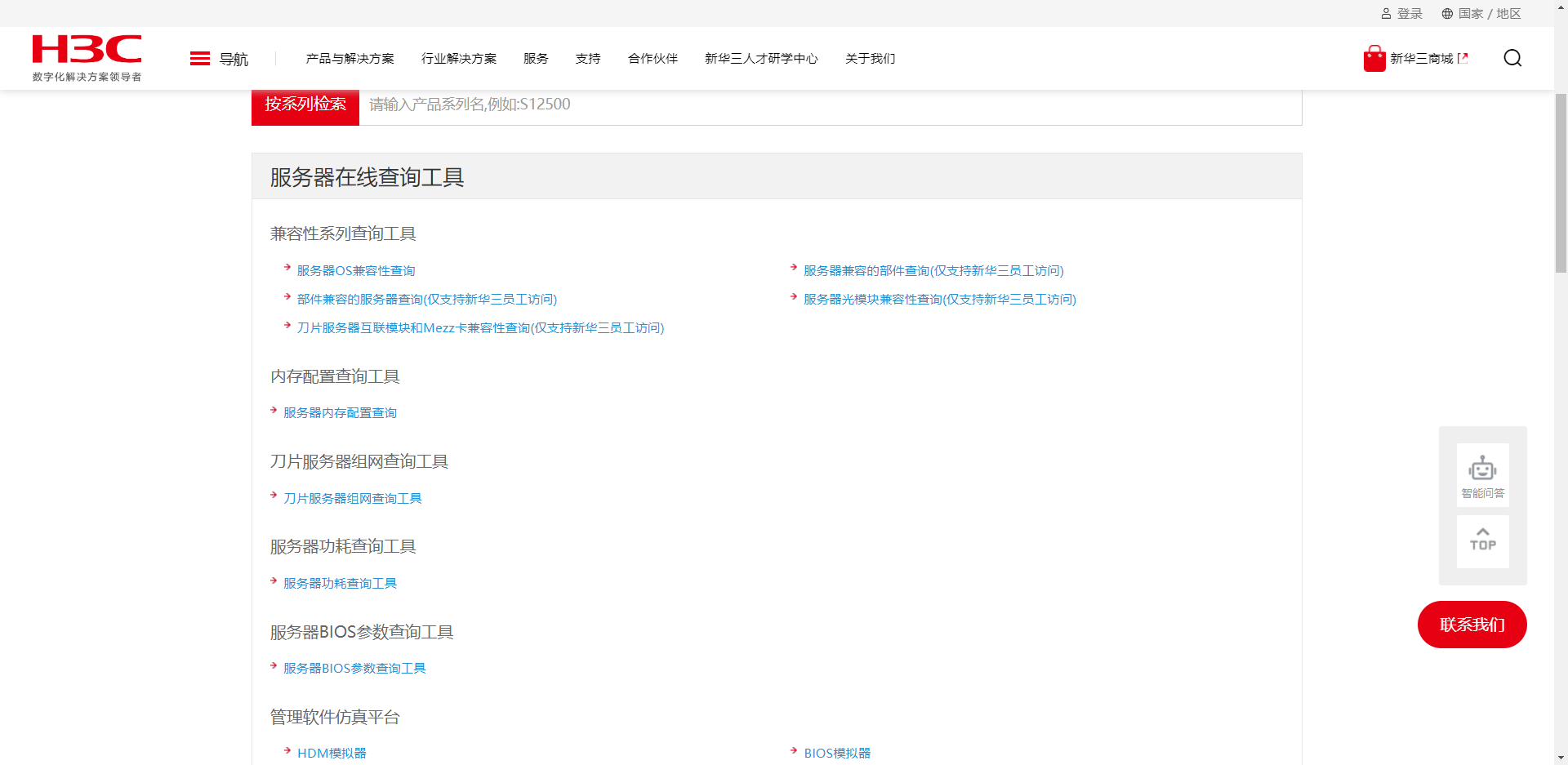Click the 服务器BIOS参数查询工具 section heading
This screenshot has width=1568, height=765.
[x=362, y=633]
